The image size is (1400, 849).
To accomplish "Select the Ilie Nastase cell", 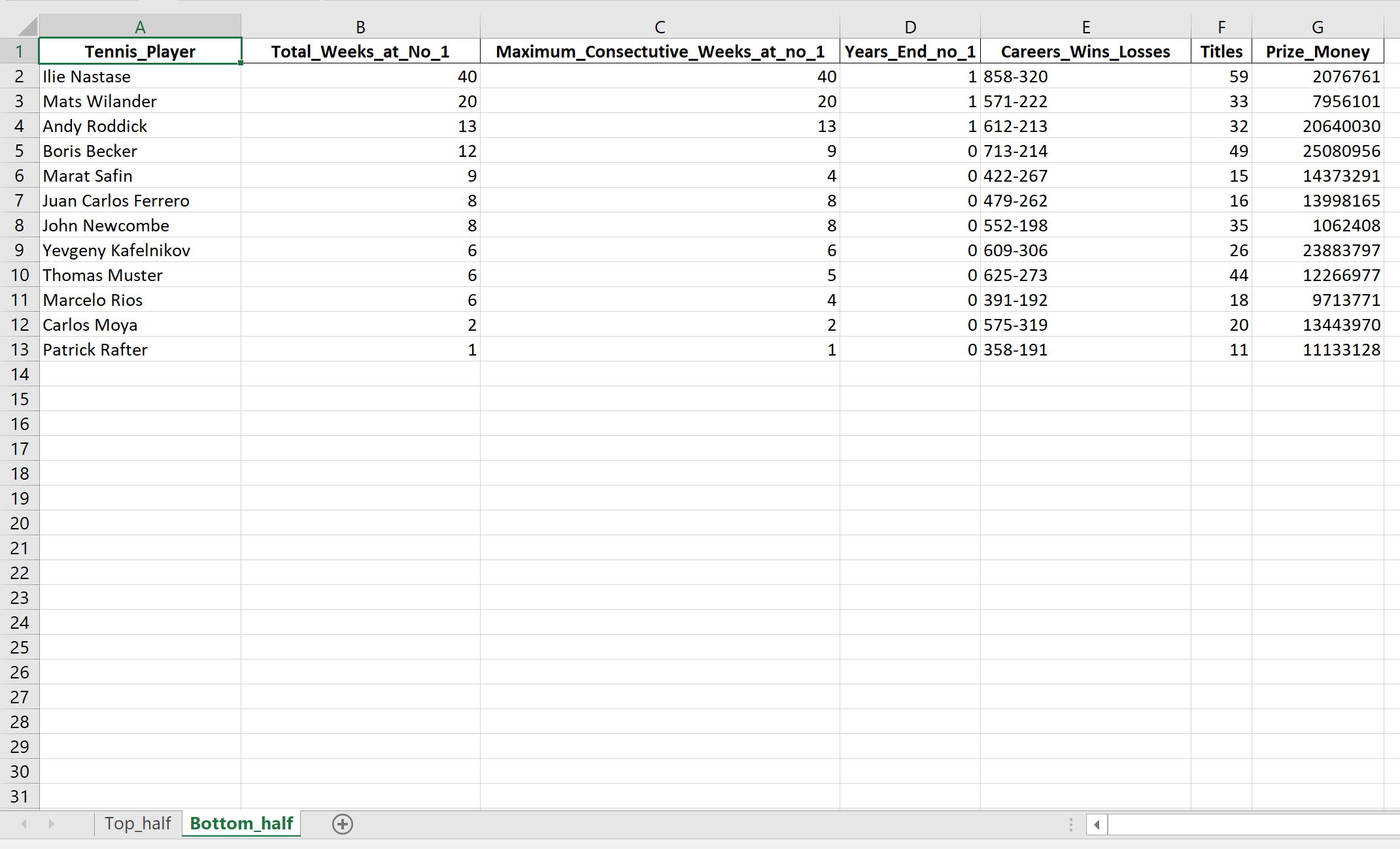I will [x=140, y=76].
